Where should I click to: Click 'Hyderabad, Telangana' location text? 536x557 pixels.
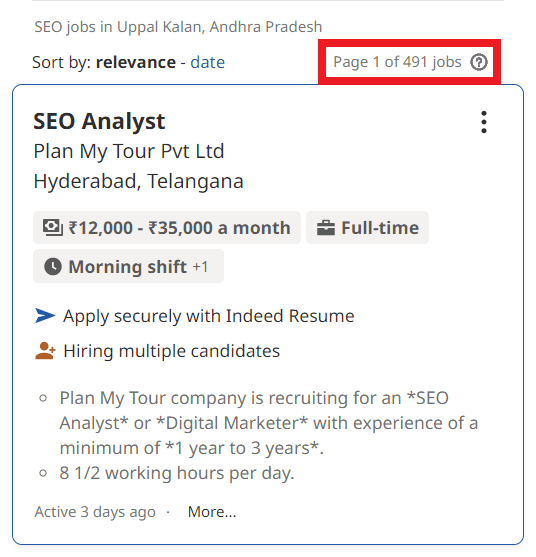coord(139,181)
